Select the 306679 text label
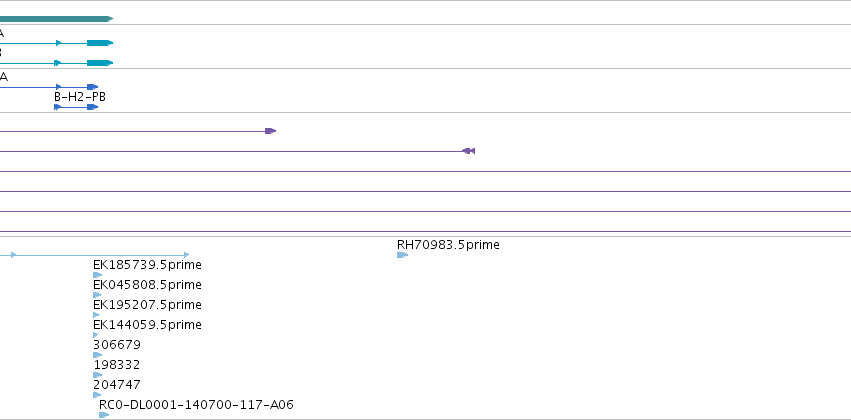851x420 pixels. pos(117,345)
